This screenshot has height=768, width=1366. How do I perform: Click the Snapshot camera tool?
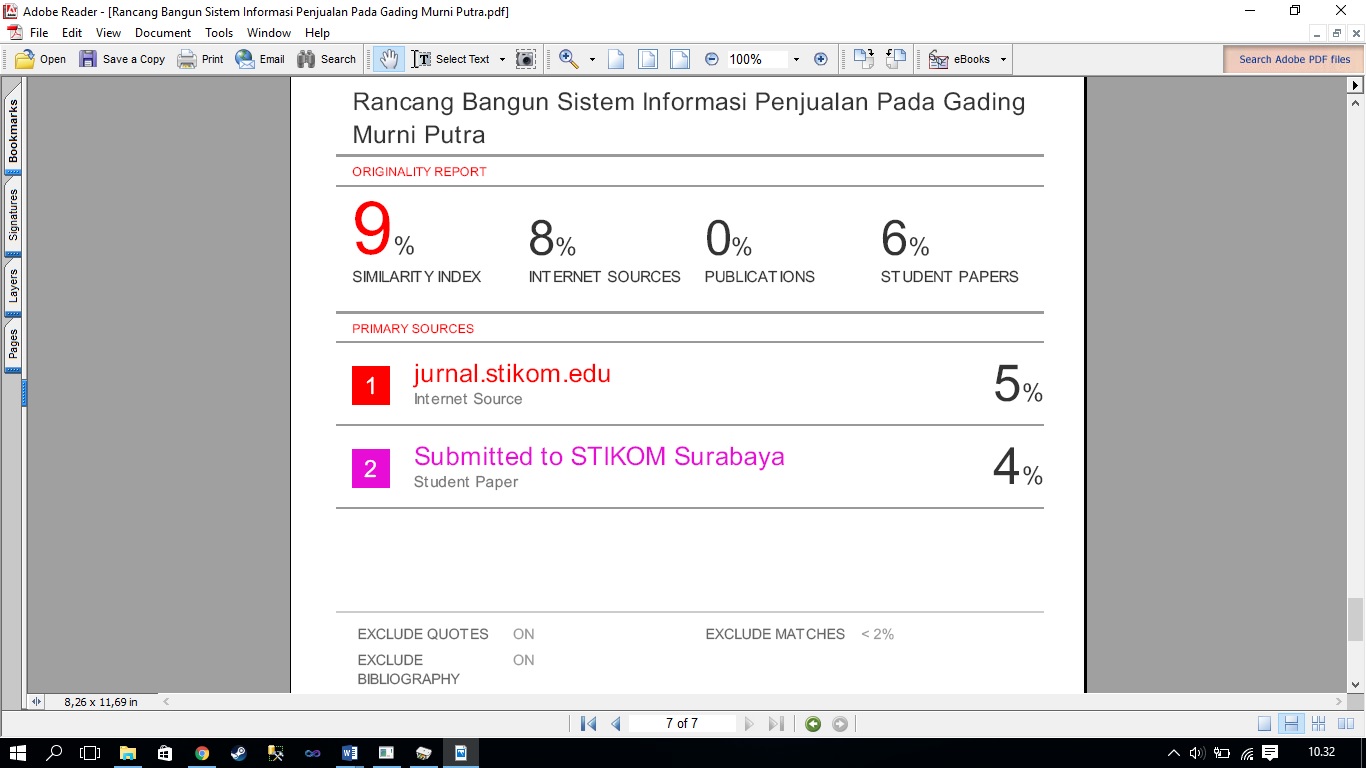[525, 59]
